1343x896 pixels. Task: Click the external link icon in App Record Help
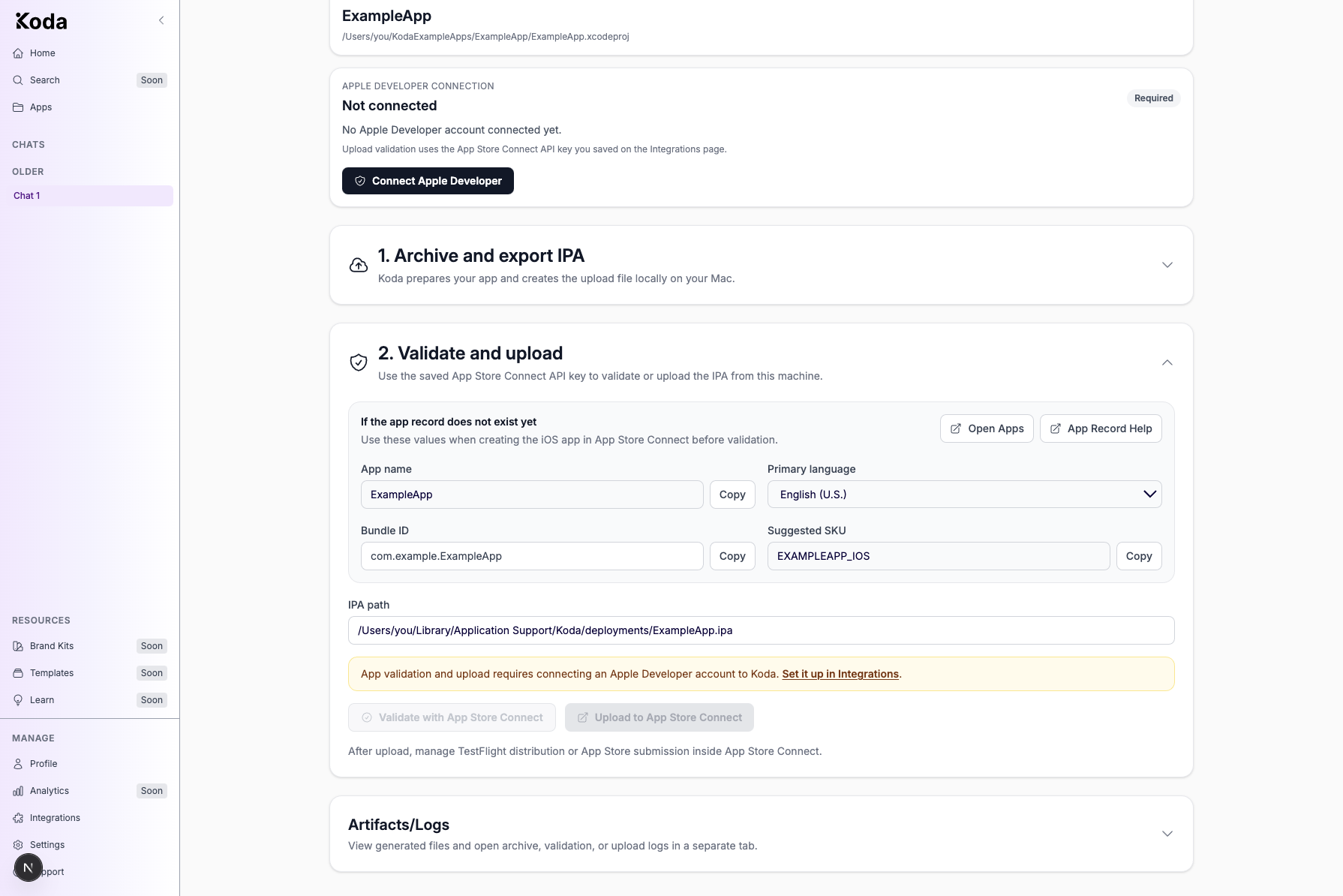[1056, 428]
